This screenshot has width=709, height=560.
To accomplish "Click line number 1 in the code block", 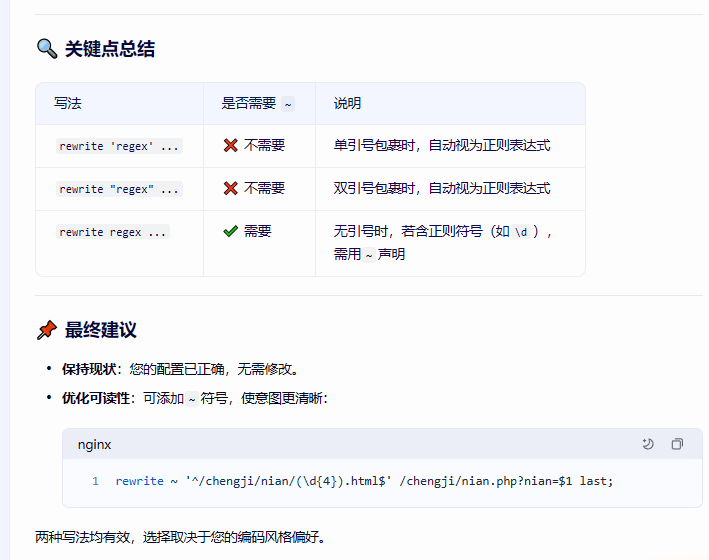I will (x=95, y=481).
